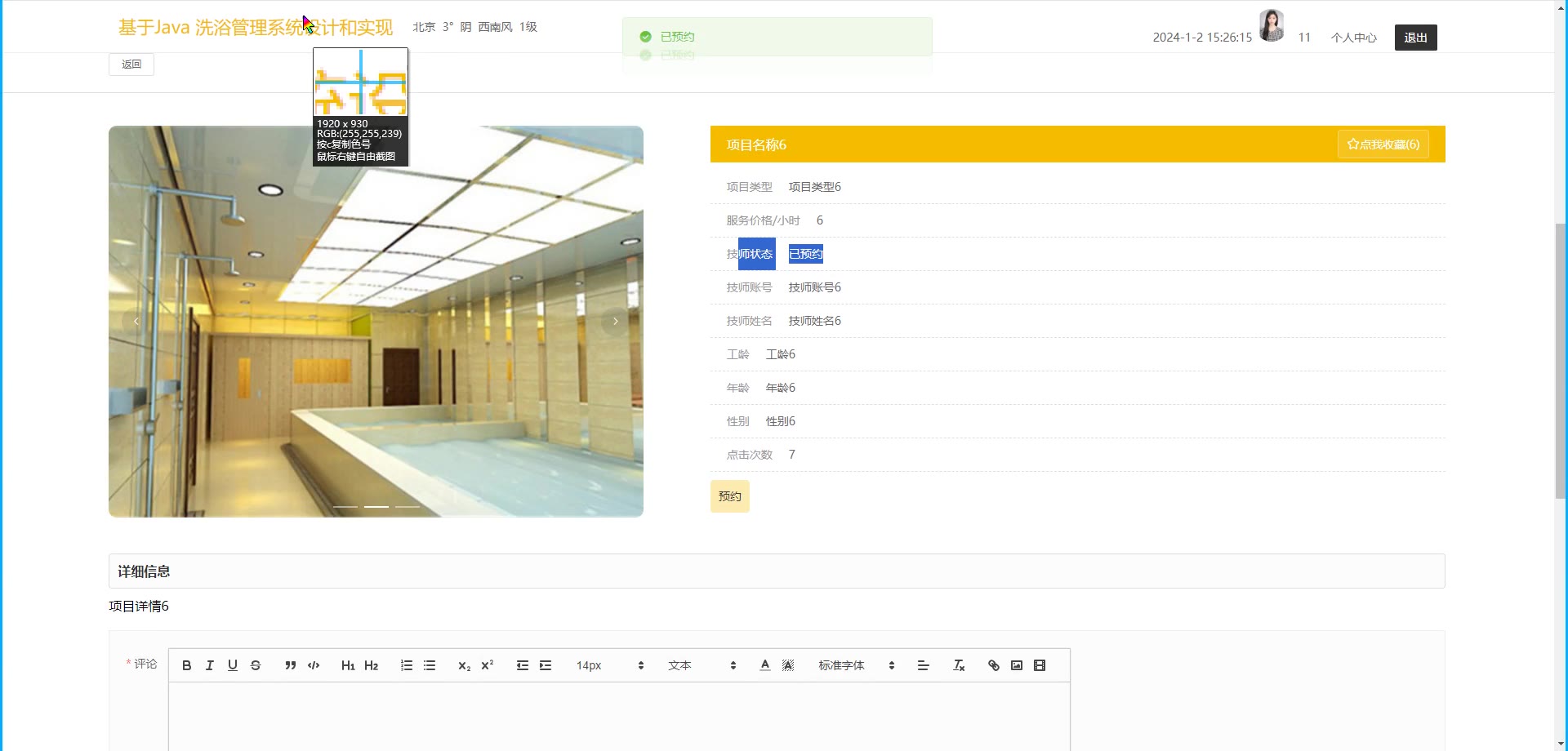
Task: Toggle bold formatting in the comment editor
Action: point(187,665)
